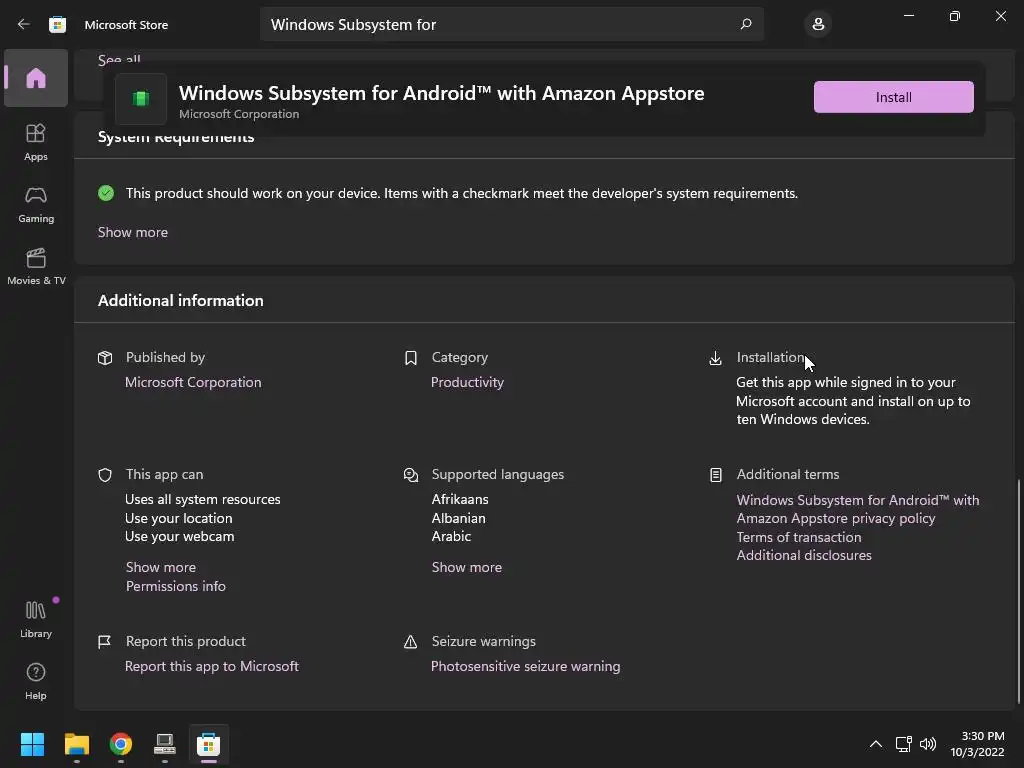The image size is (1024, 768).
Task: Open the user account profile icon
Action: (x=818, y=24)
